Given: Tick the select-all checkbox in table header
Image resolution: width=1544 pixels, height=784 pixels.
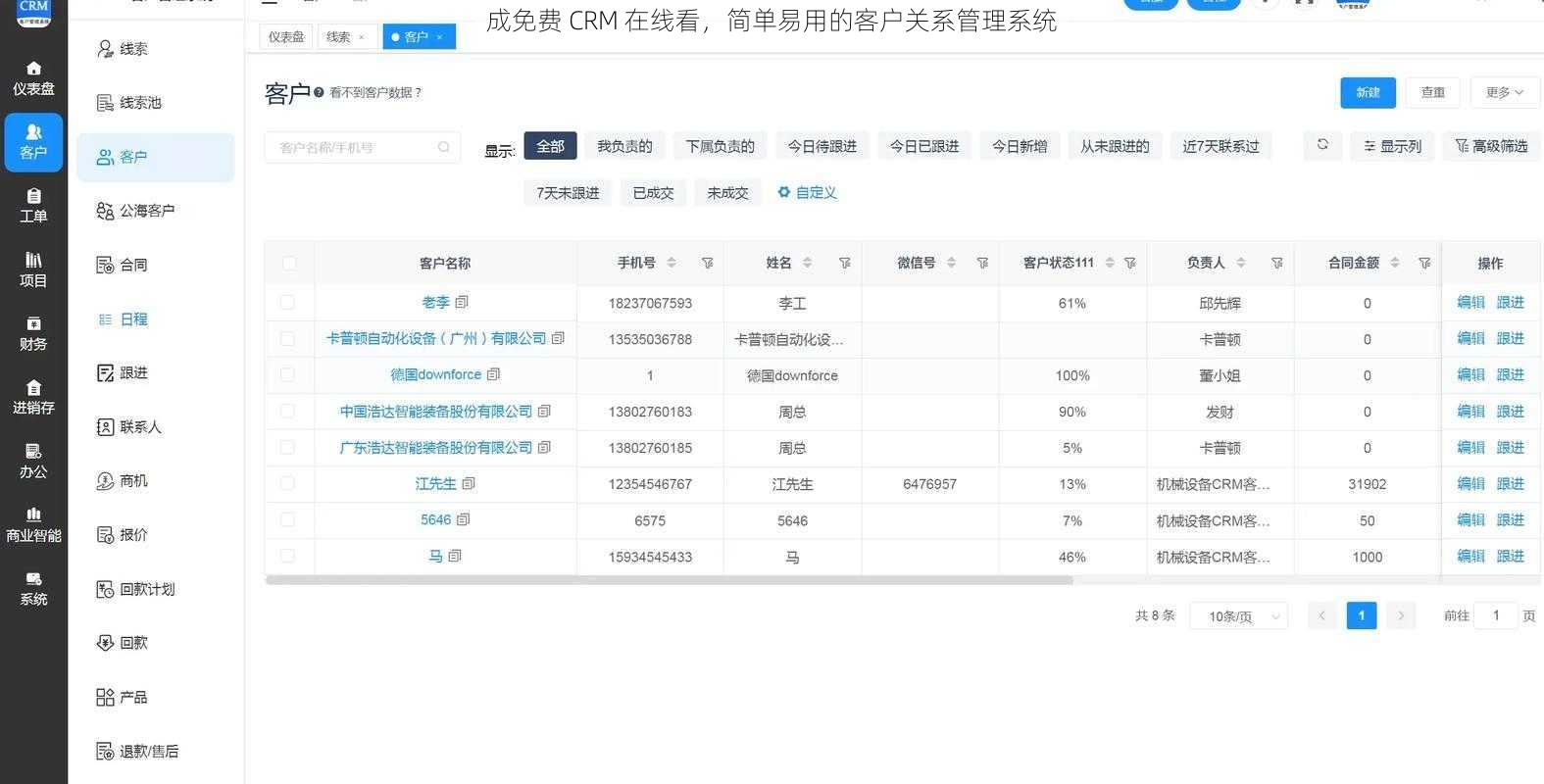Looking at the screenshot, I should [x=288, y=263].
